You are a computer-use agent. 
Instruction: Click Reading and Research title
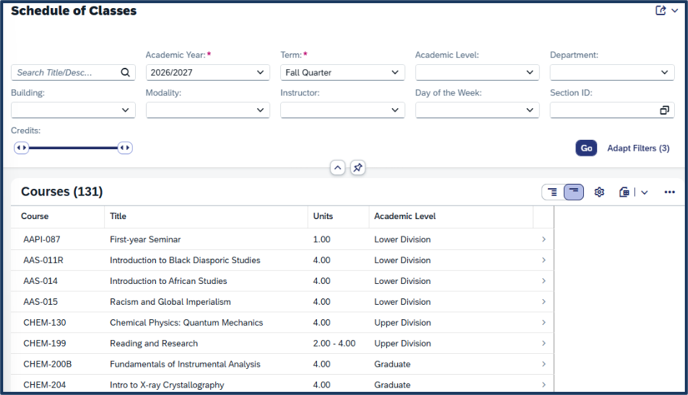coord(154,343)
